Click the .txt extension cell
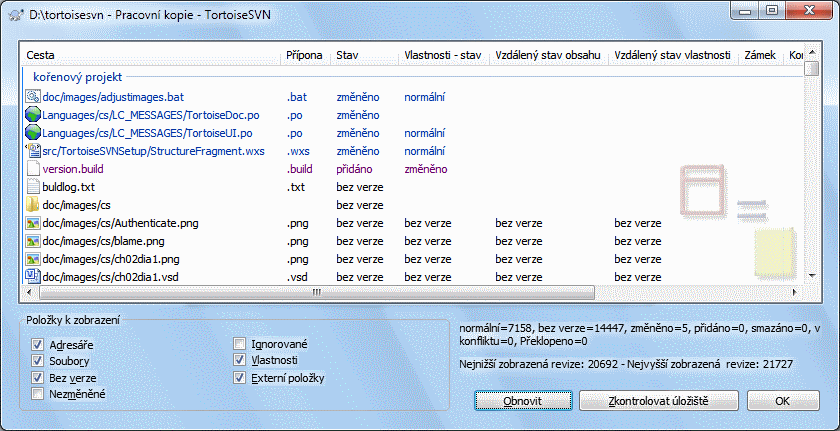 (x=296, y=187)
